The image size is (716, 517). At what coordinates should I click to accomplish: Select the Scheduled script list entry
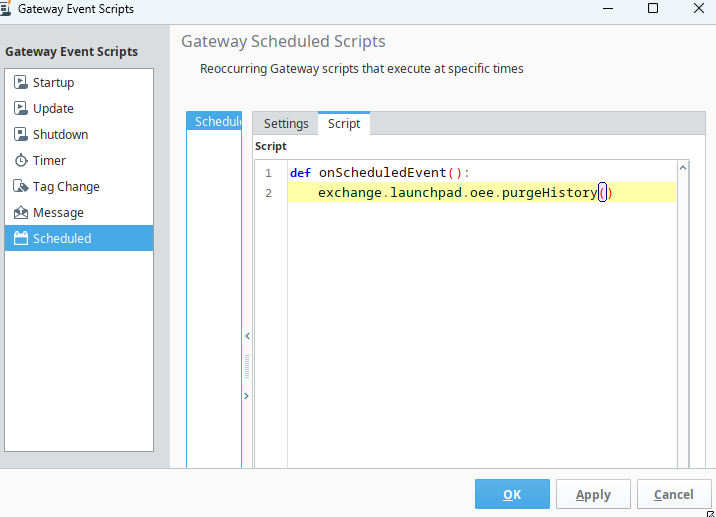(215, 121)
